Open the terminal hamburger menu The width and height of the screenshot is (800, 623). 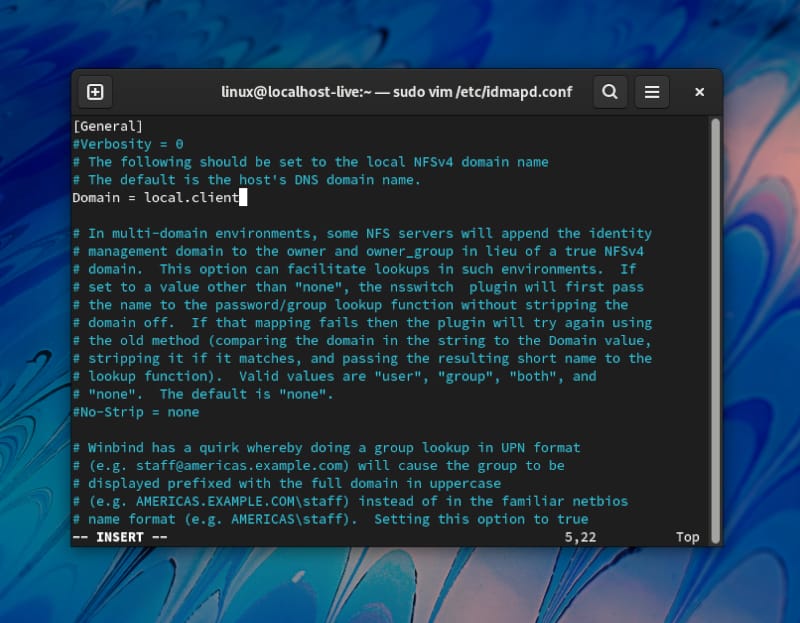click(652, 92)
